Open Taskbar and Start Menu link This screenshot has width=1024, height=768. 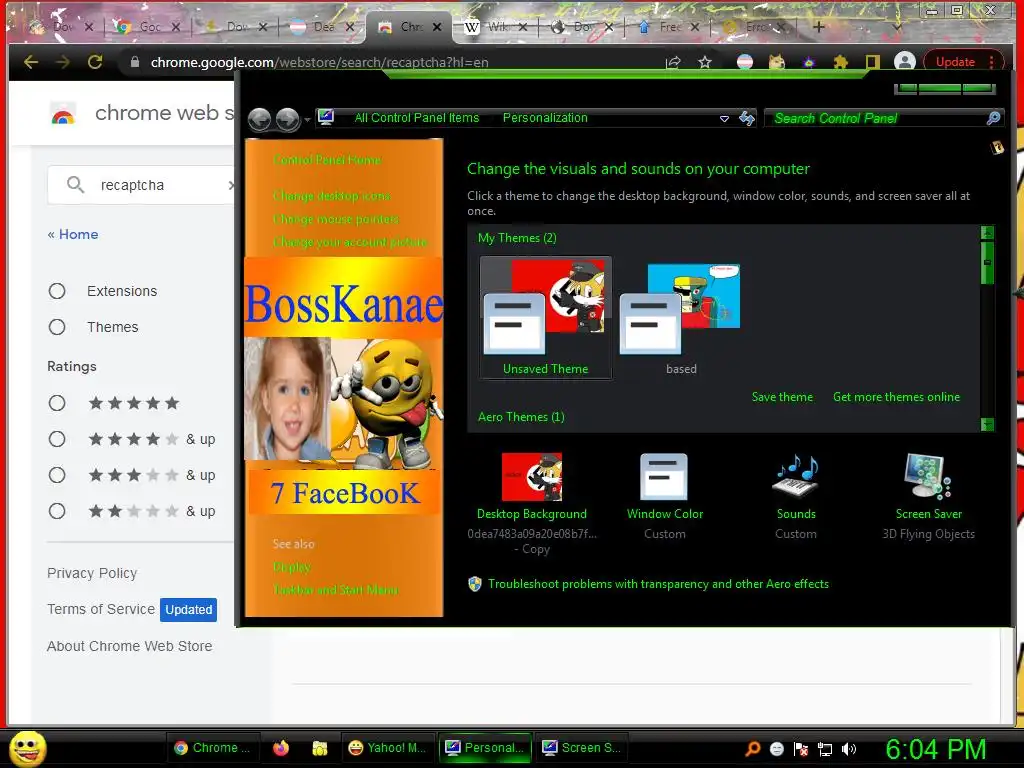click(x=335, y=590)
